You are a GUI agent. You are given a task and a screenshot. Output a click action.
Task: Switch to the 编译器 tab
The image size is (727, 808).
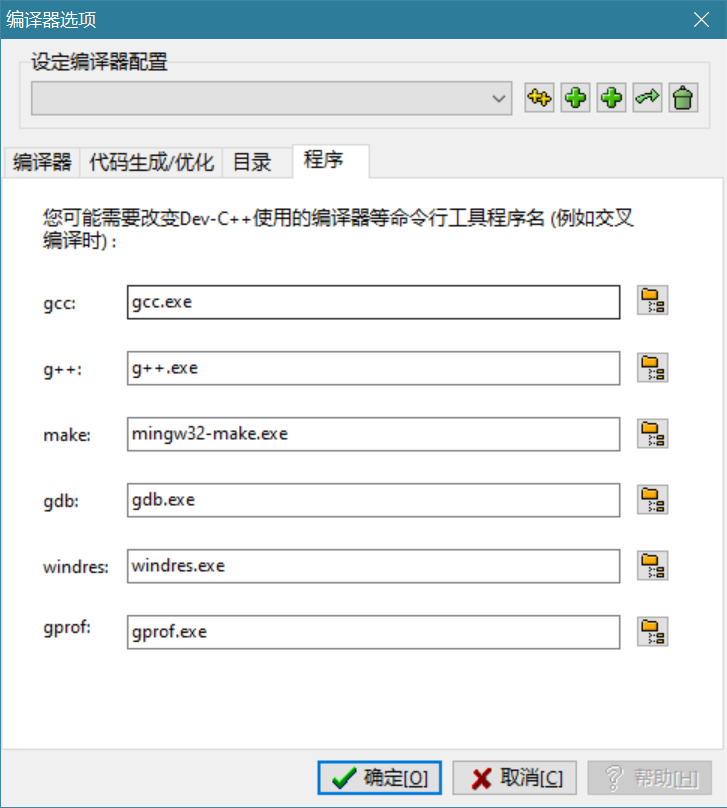pos(42,162)
